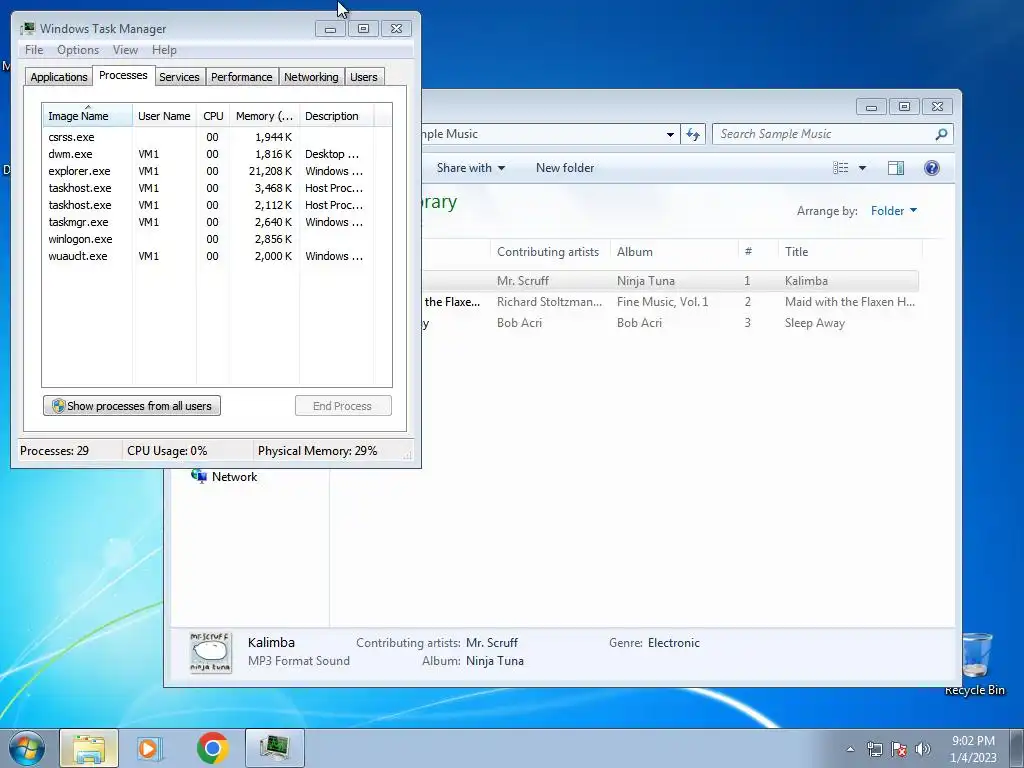Open the view options dropdown arrow

tap(862, 168)
